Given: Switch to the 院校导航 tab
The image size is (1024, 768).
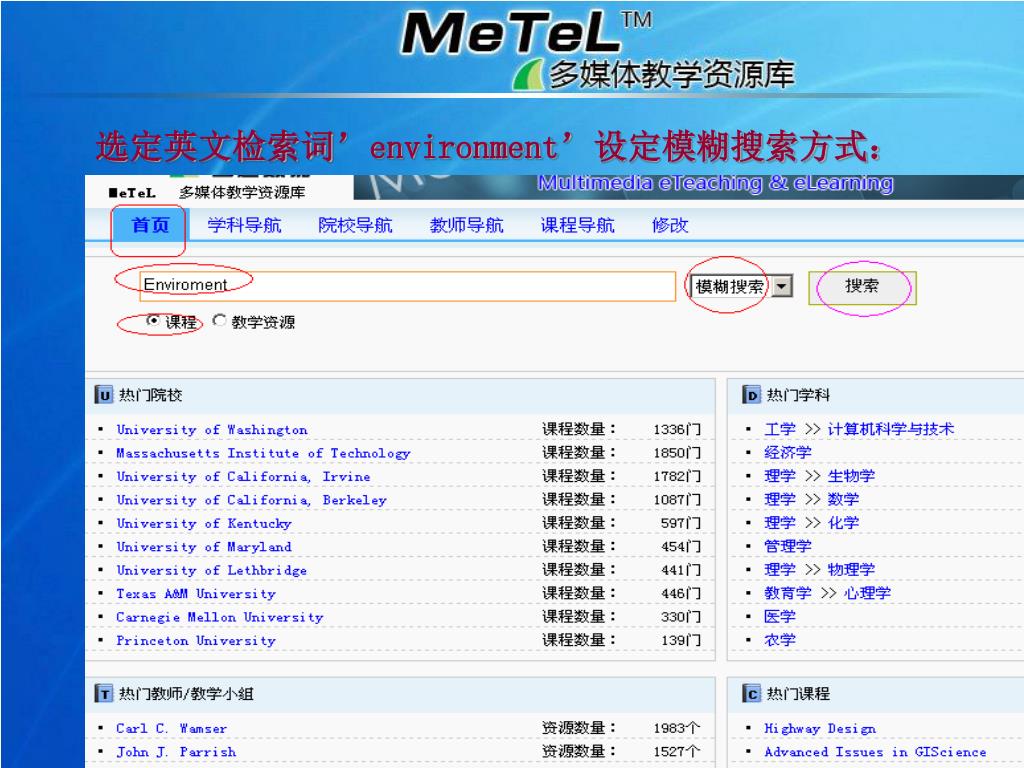Looking at the screenshot, I should pos(355,225).
